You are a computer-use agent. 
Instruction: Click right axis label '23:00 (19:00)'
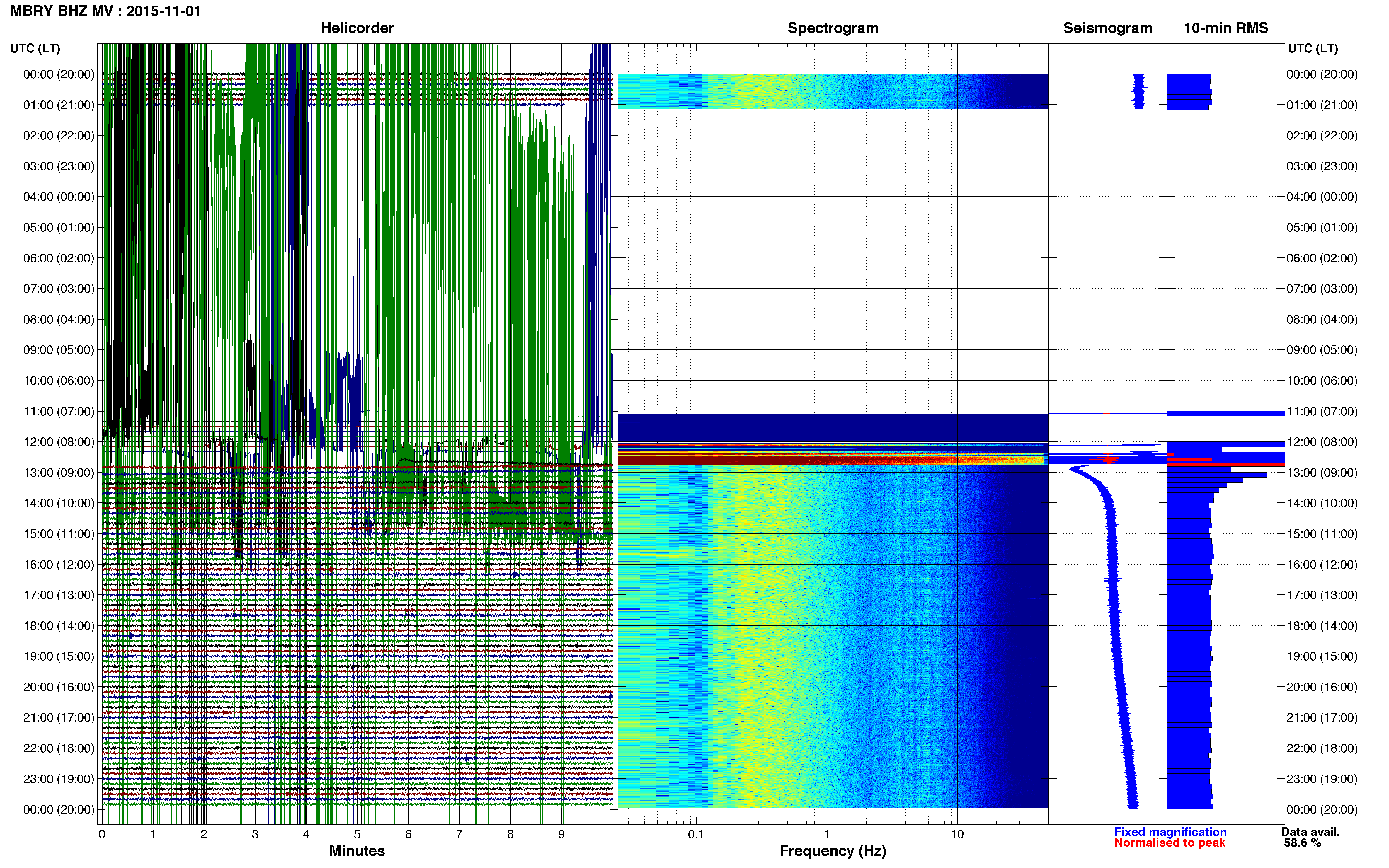click(x=1322, y=779)
